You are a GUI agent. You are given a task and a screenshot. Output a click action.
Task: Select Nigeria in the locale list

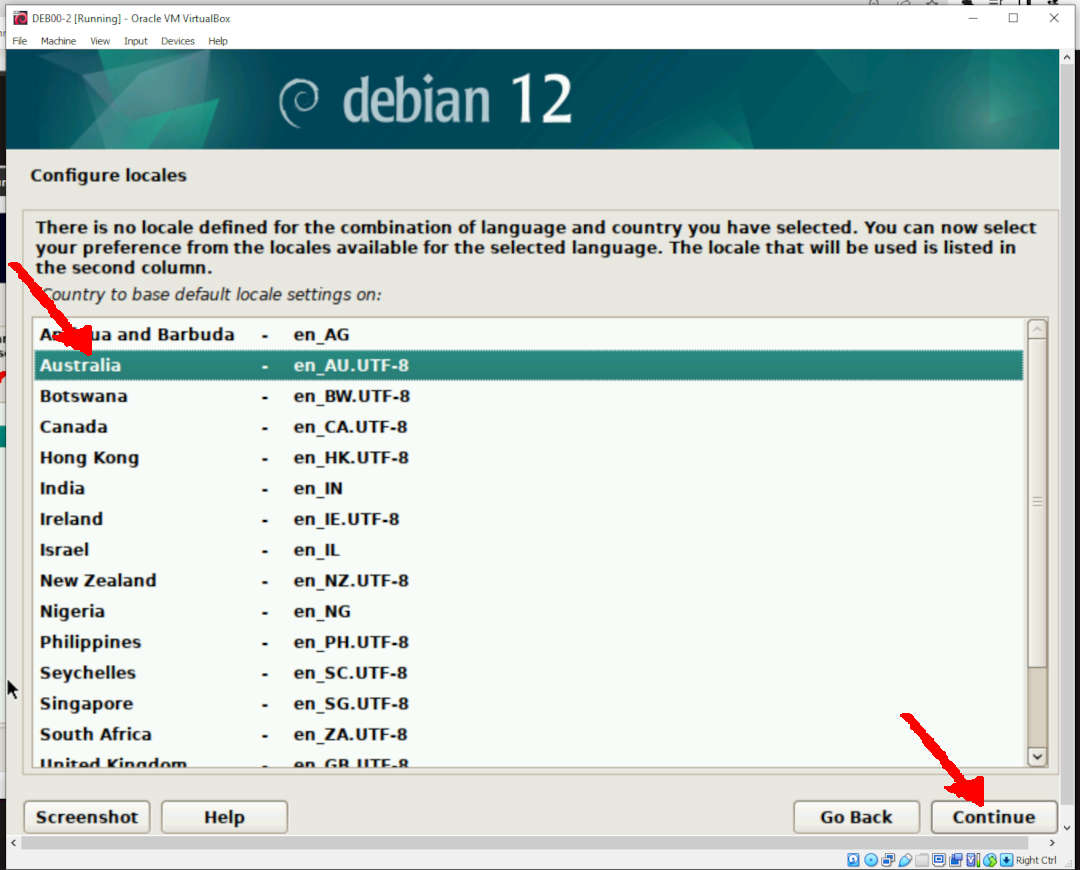(528, 611)
